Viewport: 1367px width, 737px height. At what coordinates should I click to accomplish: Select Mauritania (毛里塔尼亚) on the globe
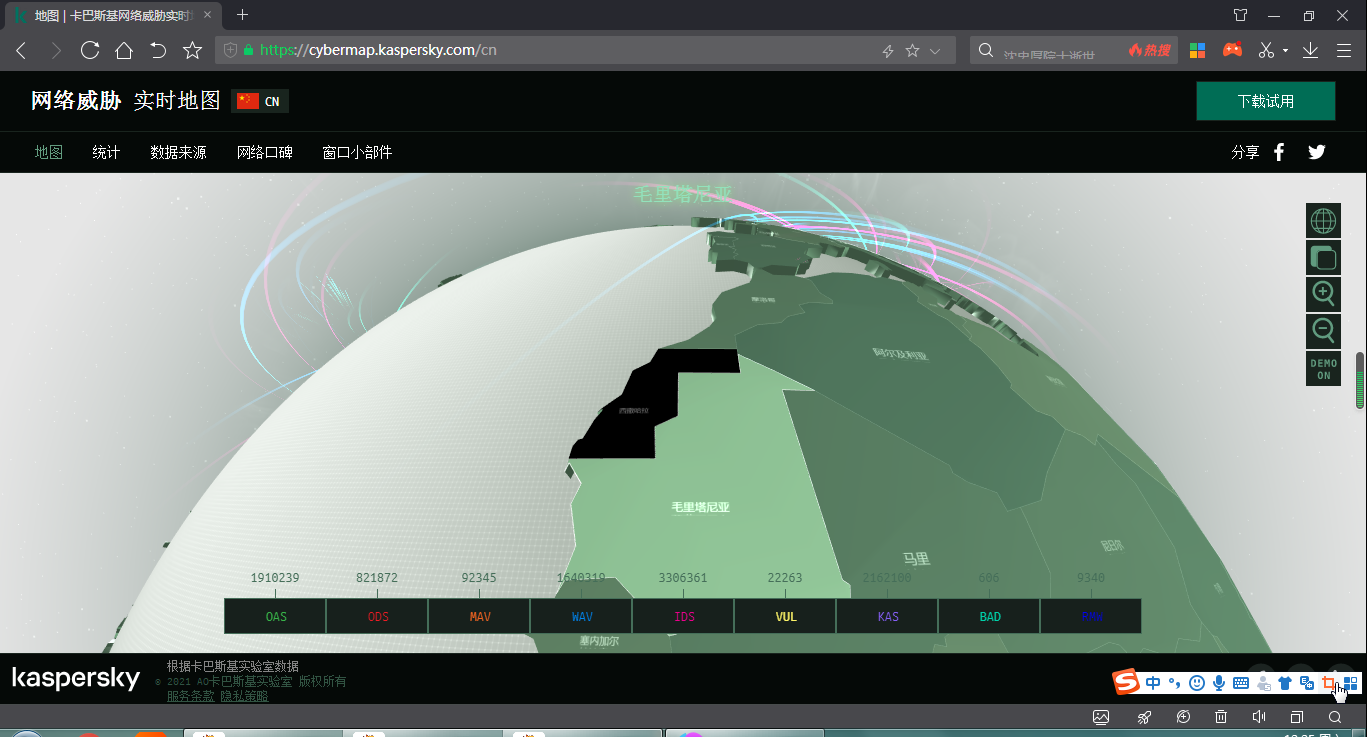(x=700, y=507)
